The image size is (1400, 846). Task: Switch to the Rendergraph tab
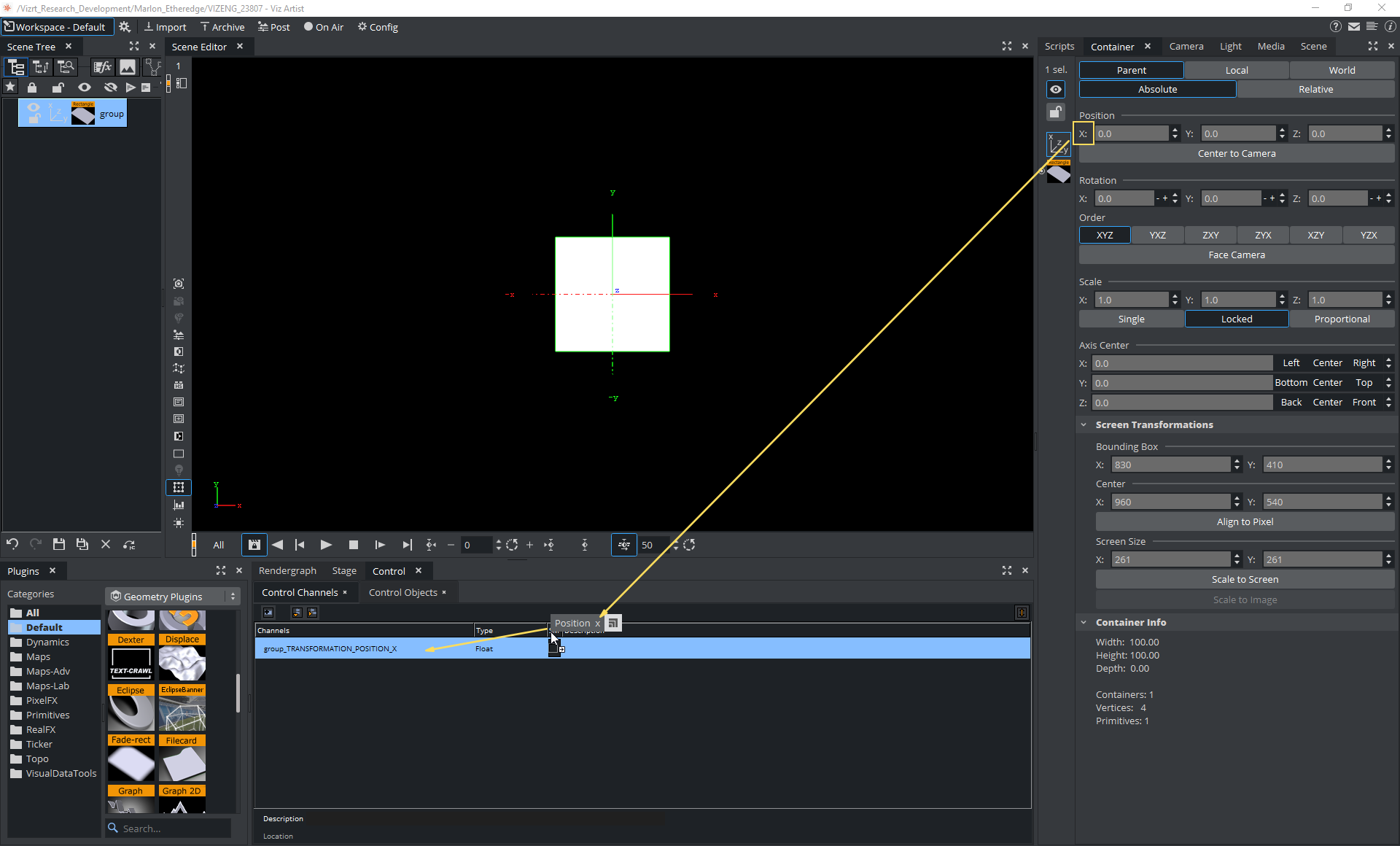(x=287, y=571)
